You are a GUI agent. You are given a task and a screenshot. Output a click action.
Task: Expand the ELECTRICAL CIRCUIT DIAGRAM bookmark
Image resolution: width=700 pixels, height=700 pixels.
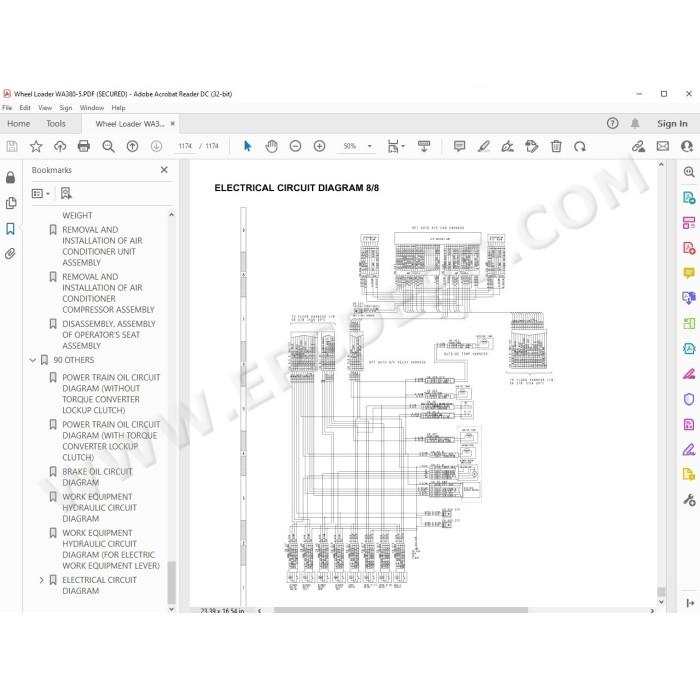pos(42,580)
